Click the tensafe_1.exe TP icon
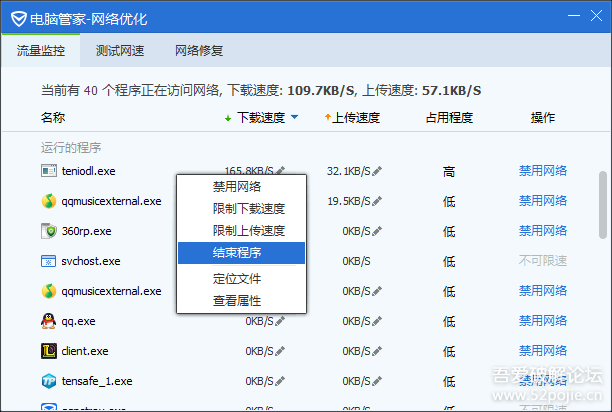 [49, 381]
